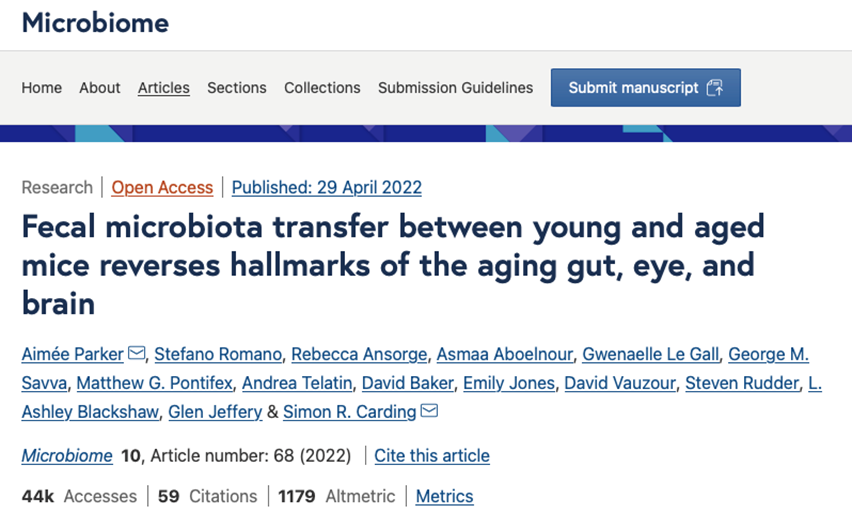The height and width of the screenshot is (529, 852).
Task: Click the Submit manuscript button
Action: click(645, 88)
